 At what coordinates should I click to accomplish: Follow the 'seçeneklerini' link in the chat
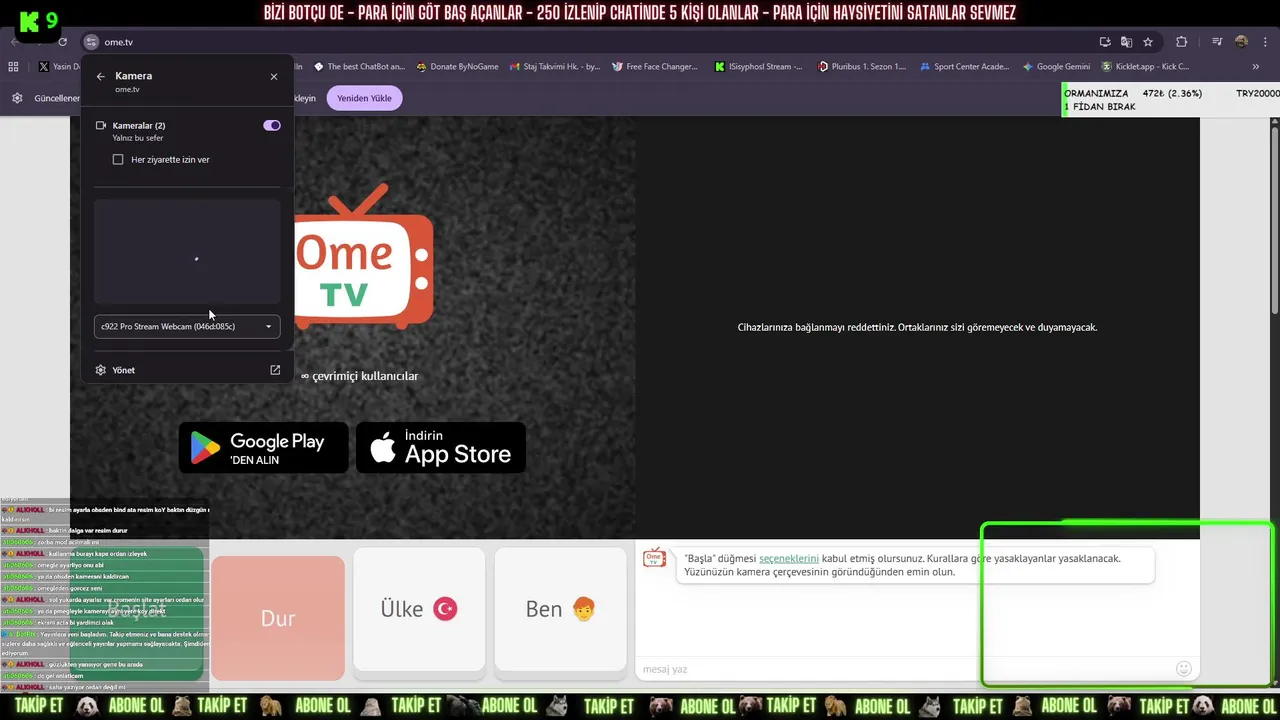tap(789, 558)
